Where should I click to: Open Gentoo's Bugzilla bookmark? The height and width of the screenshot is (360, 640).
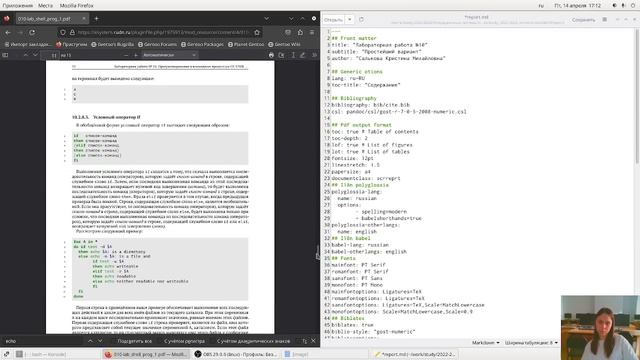pos(113,44)
